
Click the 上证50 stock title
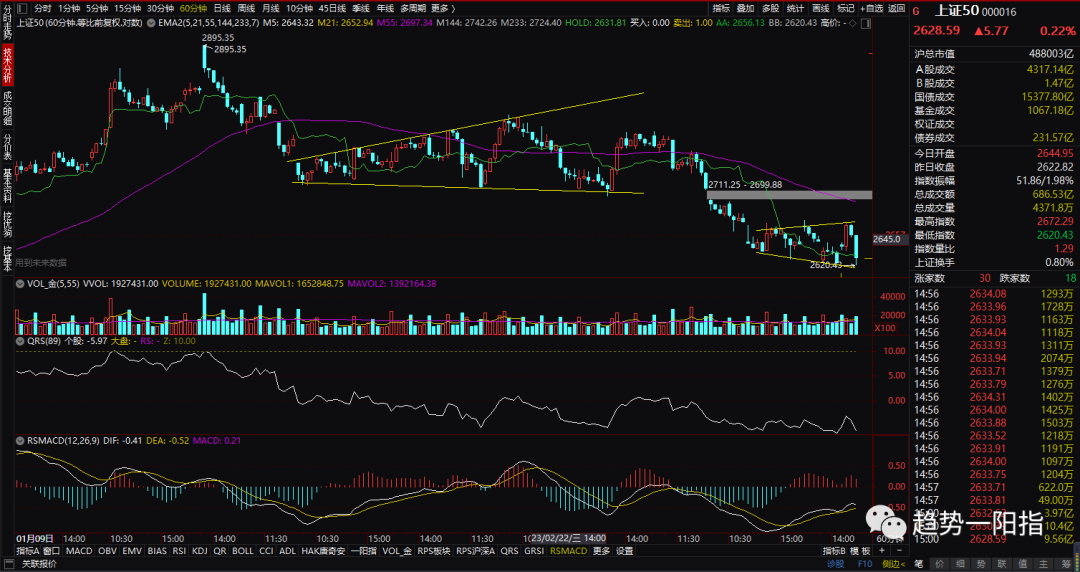pos(958,12)
